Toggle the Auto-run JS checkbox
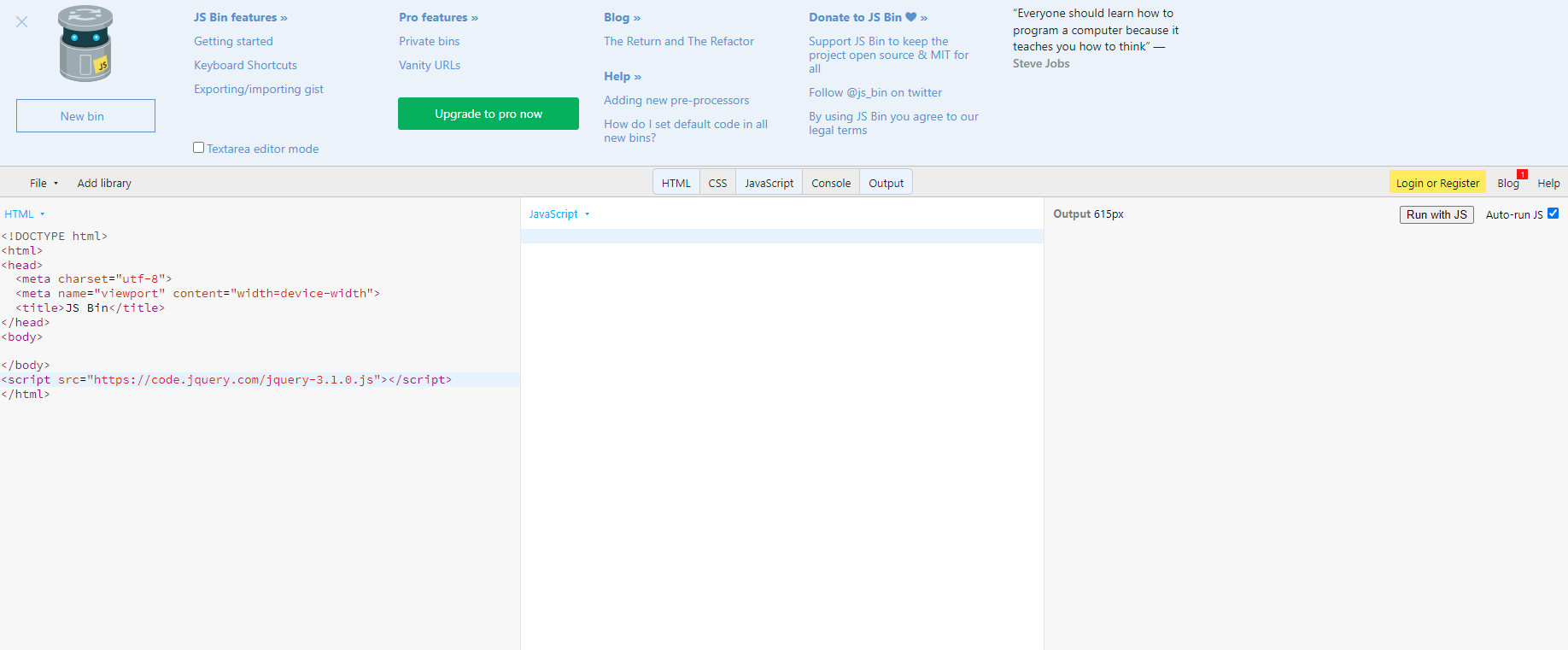Image resolution: width=1568 pixels, height=650 pixels. pos(1553,214)
